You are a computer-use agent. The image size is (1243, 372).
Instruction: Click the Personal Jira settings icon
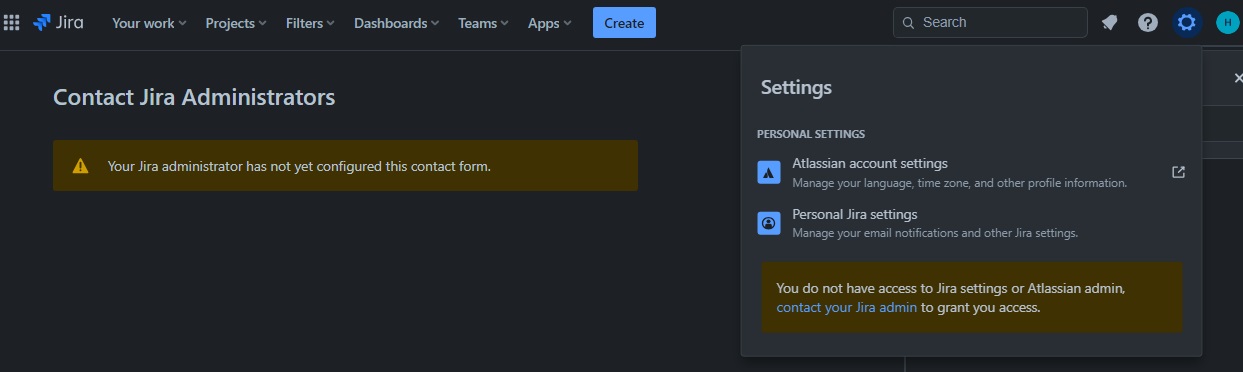coord(769,223)
